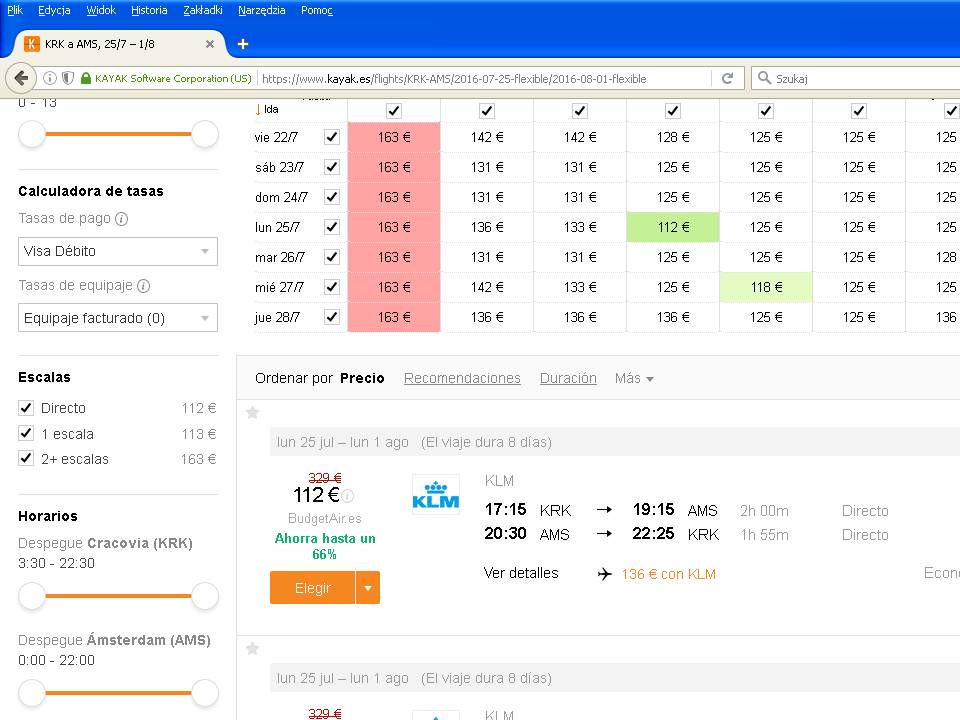Click the KLM airline logo

pos(436,494)
